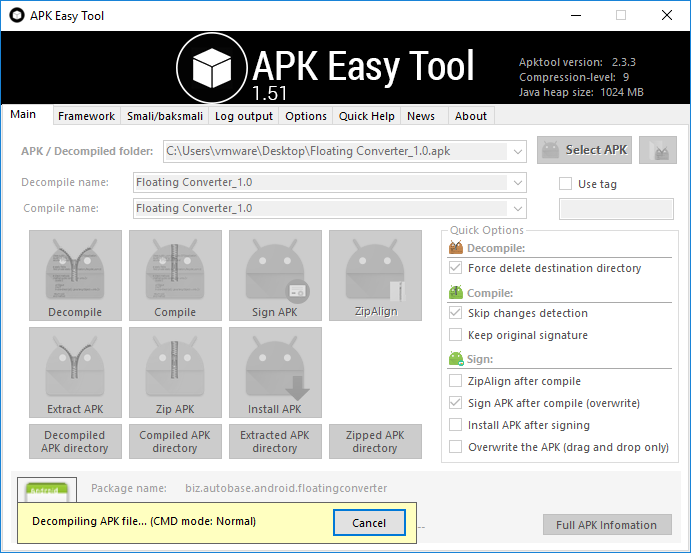Open the Framework tab

pyautogui.click(x=86, y=116)
